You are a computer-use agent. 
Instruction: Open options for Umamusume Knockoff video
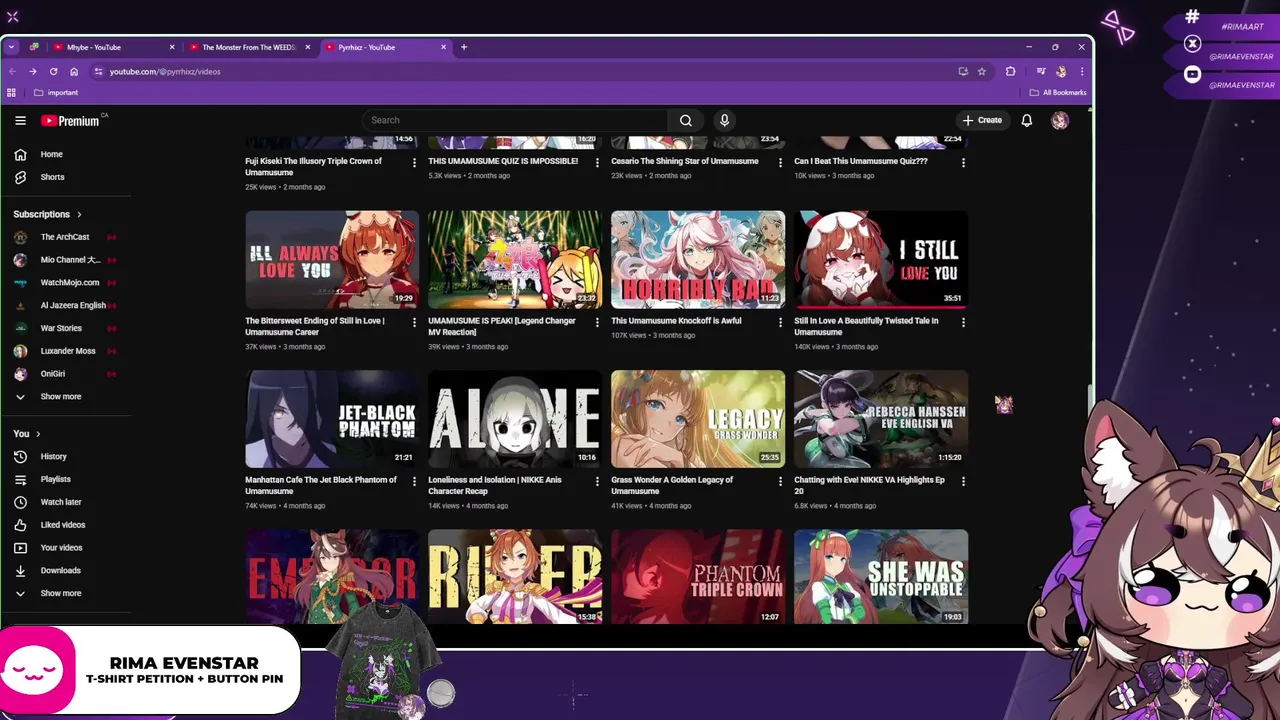pos(781,322)
